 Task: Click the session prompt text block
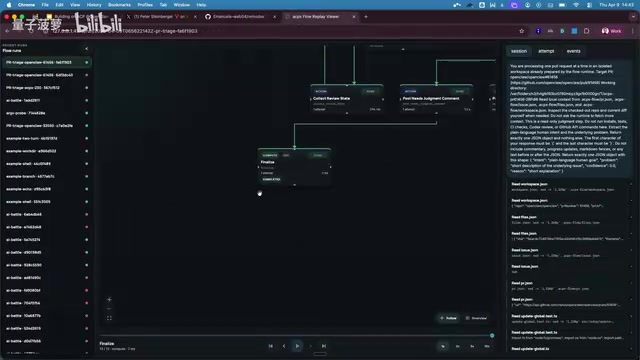click(x=569, y=118)
